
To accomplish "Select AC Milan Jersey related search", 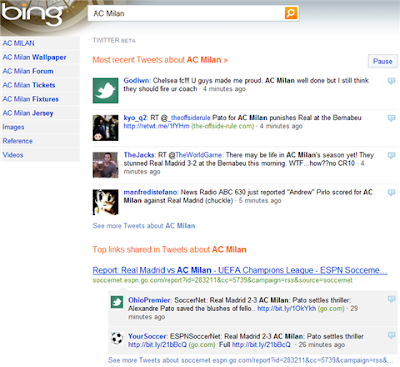I will (28, 113).
